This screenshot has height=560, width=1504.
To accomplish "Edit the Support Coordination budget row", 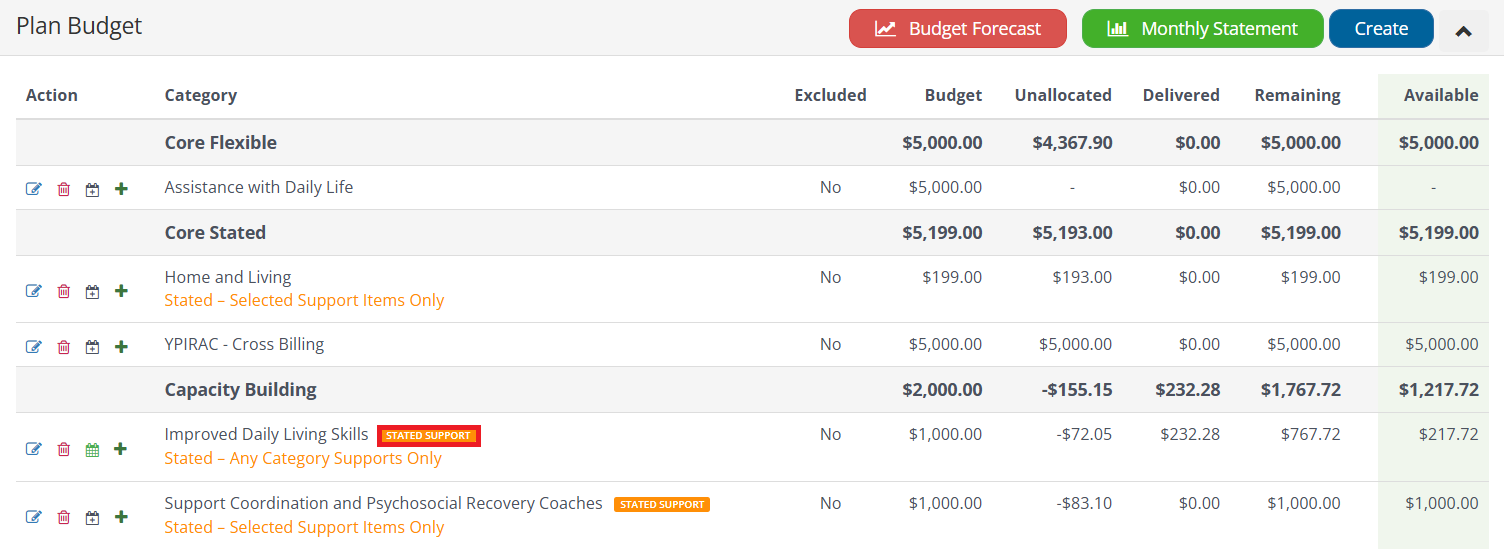I will [34, 517].
